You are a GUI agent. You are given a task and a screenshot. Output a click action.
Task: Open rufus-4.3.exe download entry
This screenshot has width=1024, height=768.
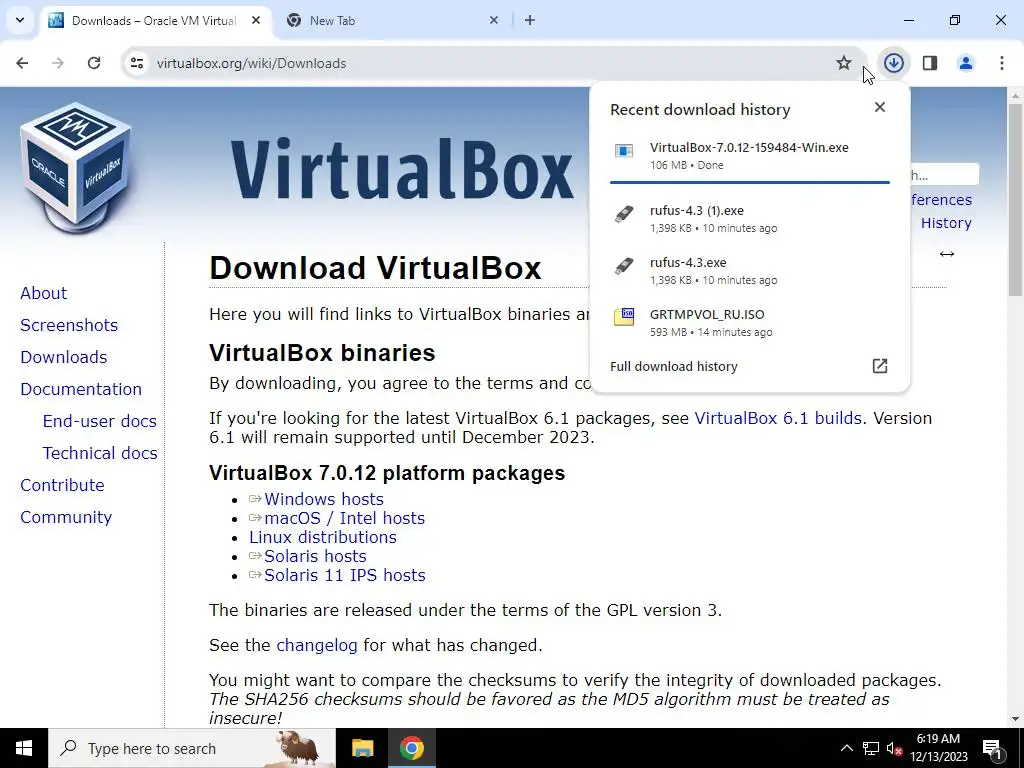point(749,270)
